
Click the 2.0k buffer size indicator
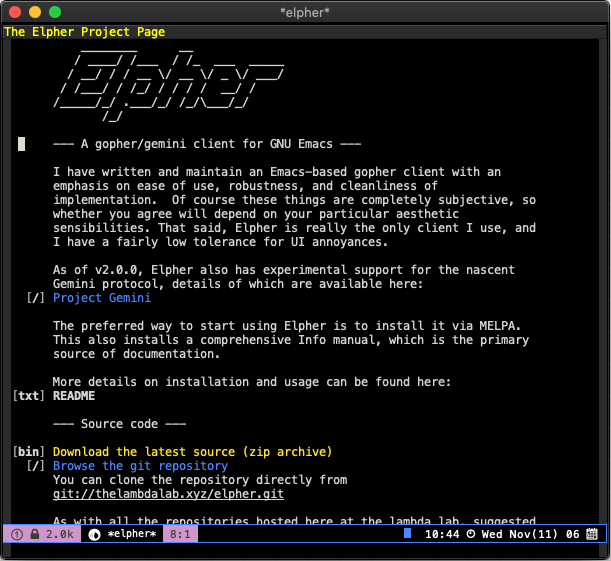pos(60,534)
